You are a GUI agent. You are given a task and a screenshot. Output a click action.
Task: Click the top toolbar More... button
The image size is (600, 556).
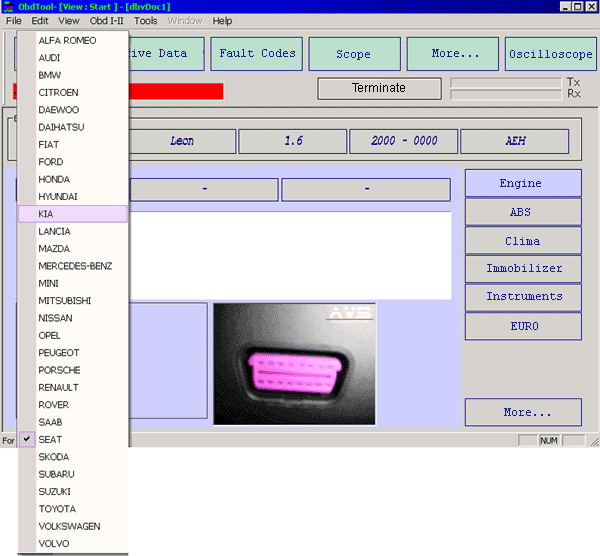453,54
